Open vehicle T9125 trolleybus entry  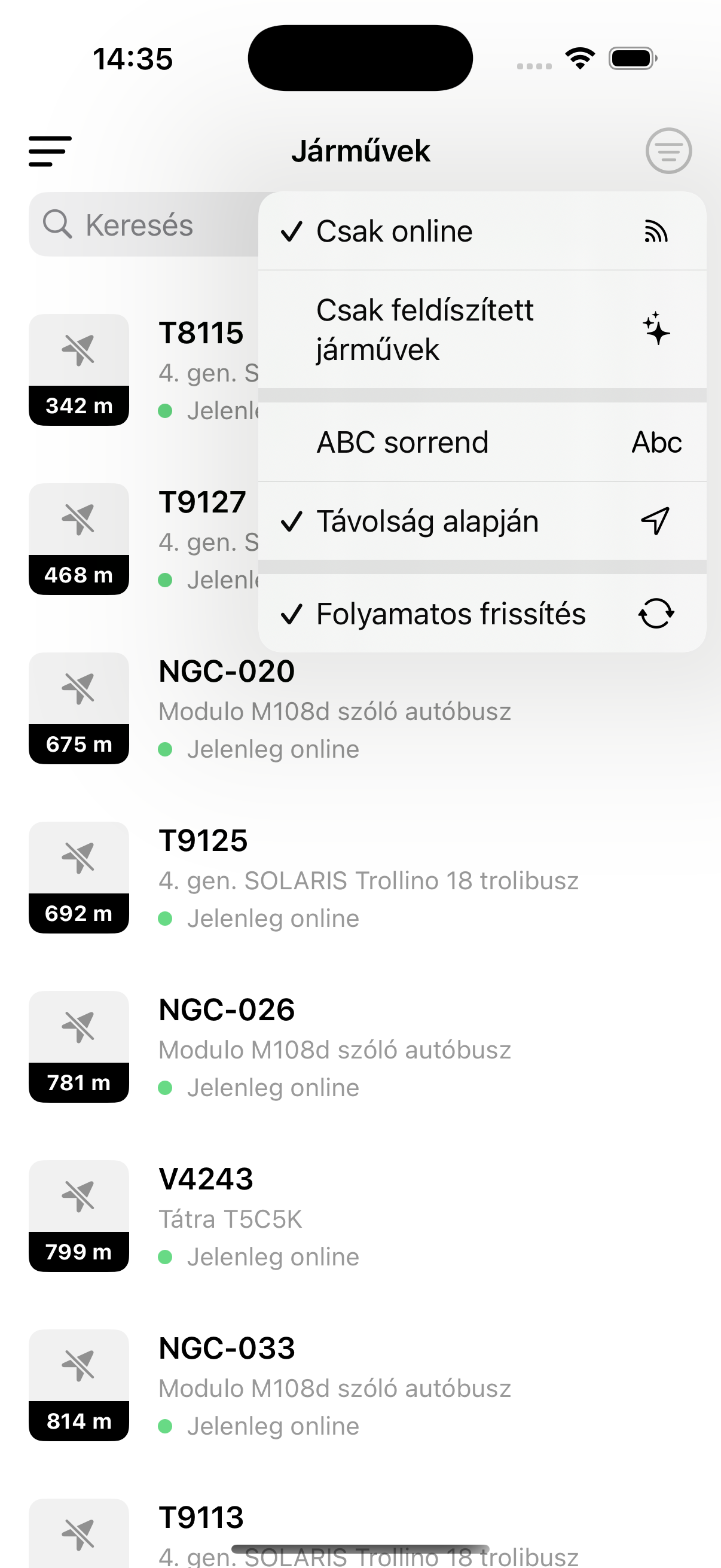(x=368, y=878)
